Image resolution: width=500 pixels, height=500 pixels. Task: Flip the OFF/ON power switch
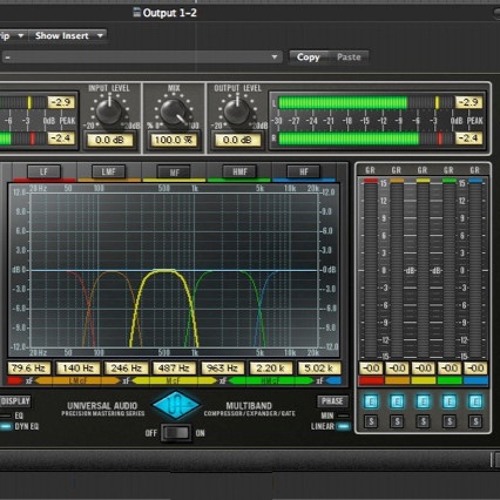[x=176, y=433]
